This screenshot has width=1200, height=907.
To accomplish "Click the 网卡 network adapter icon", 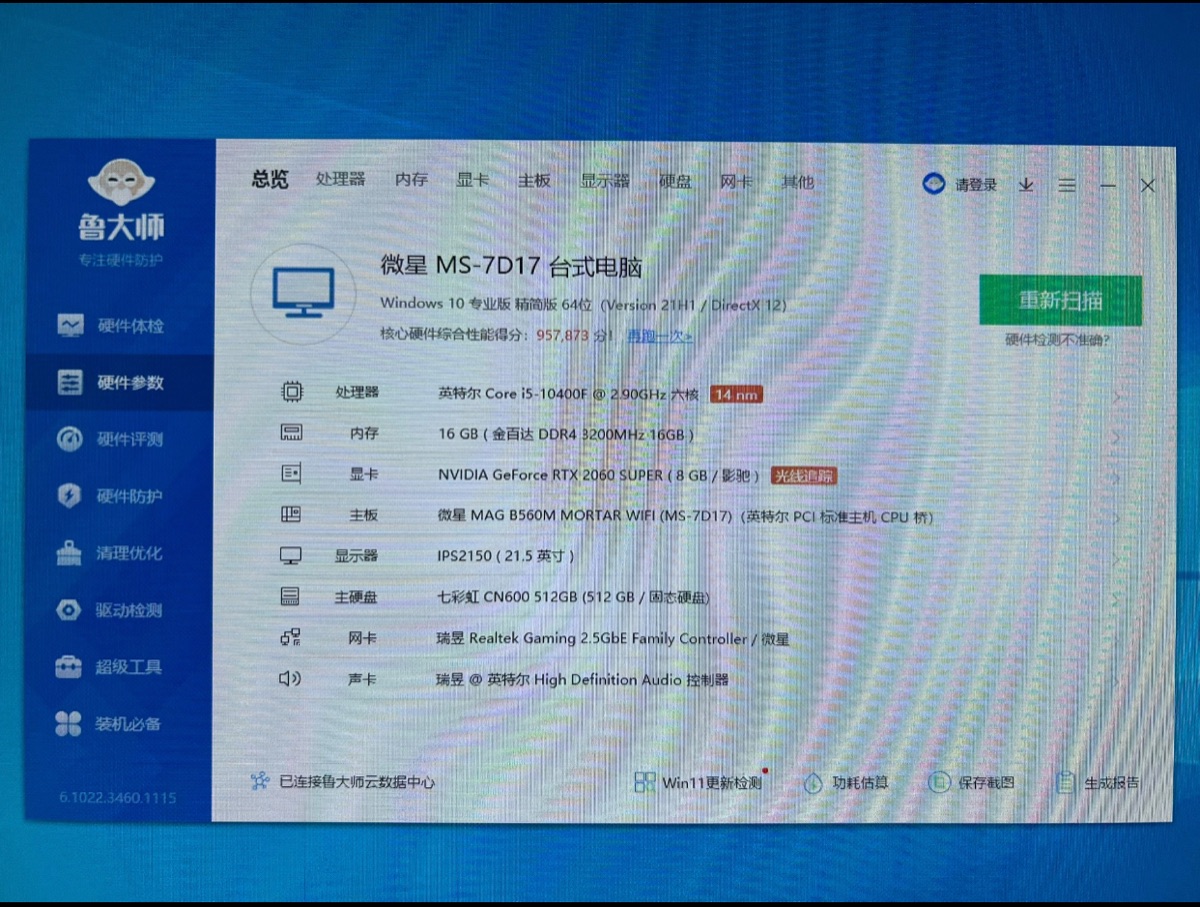I will pos(291,637).
